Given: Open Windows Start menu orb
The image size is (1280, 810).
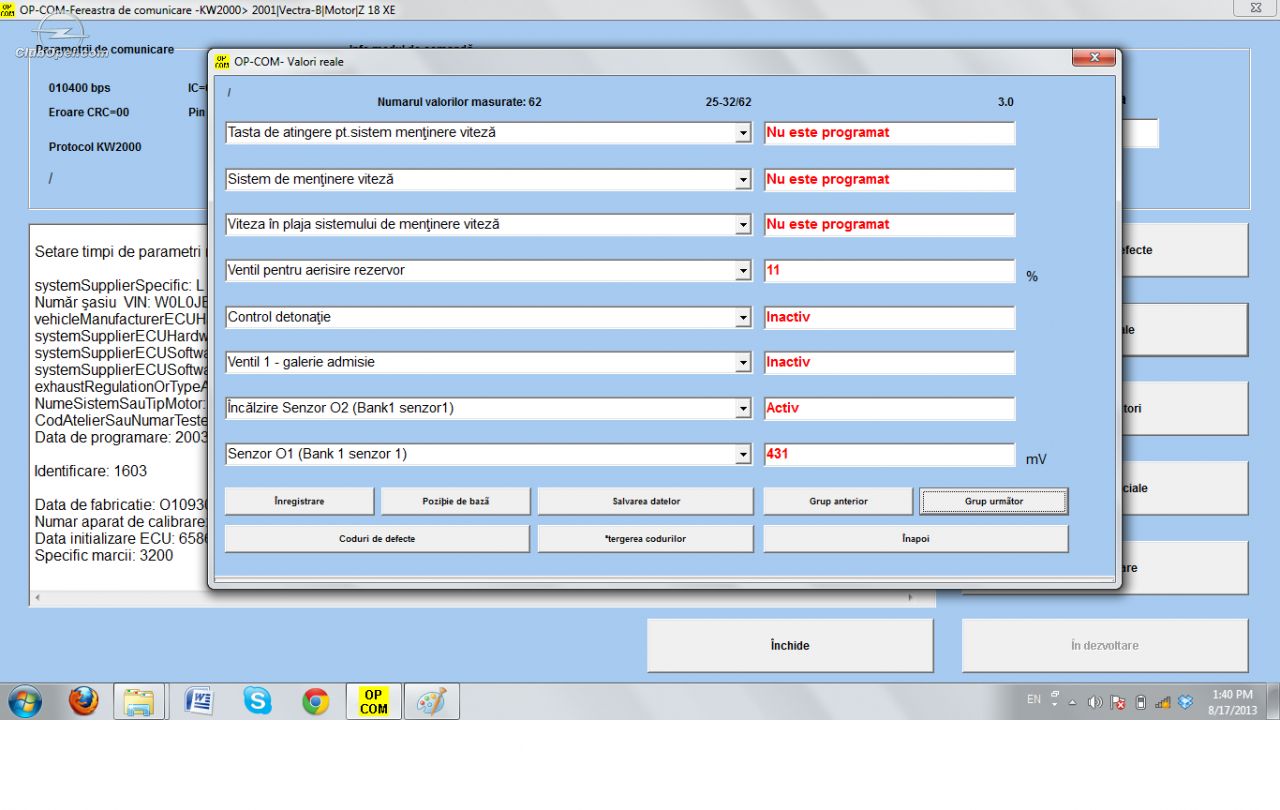Looking at the screenshot, I should [25, 701].
